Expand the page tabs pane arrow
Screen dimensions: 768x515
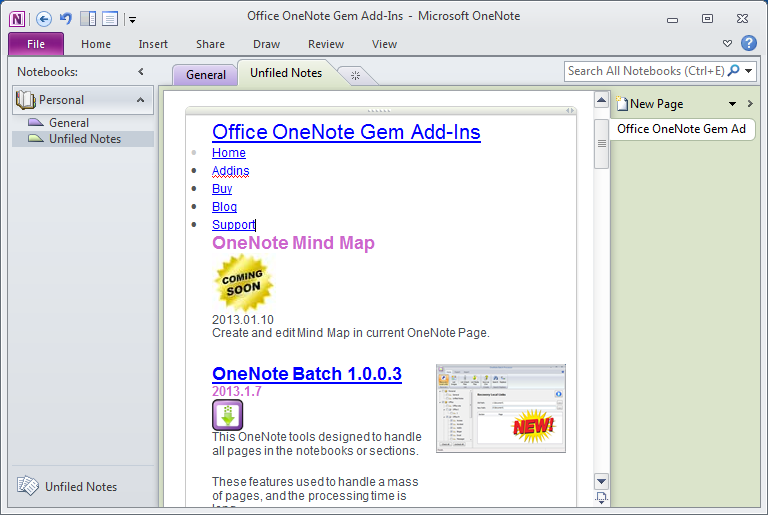tap(750, 104)
